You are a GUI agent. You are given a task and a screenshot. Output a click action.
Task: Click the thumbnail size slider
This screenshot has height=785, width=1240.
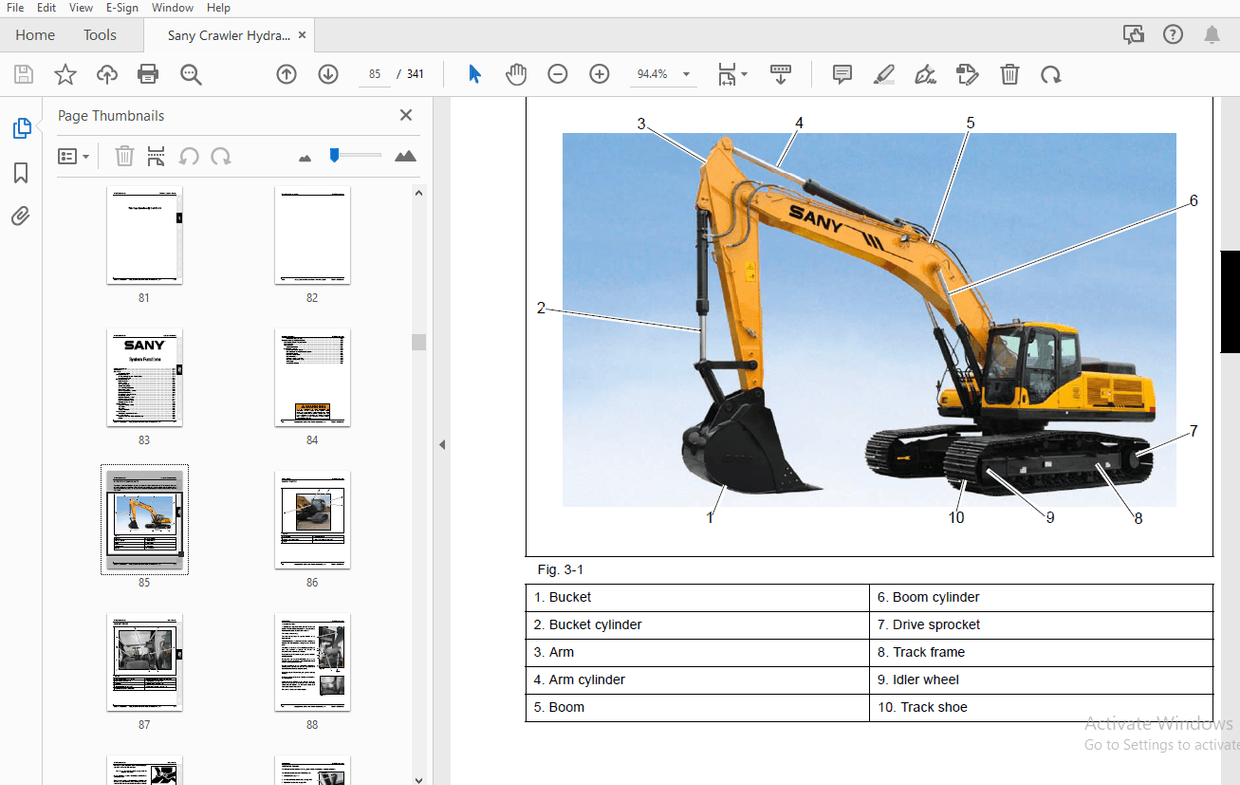[356, 155]
